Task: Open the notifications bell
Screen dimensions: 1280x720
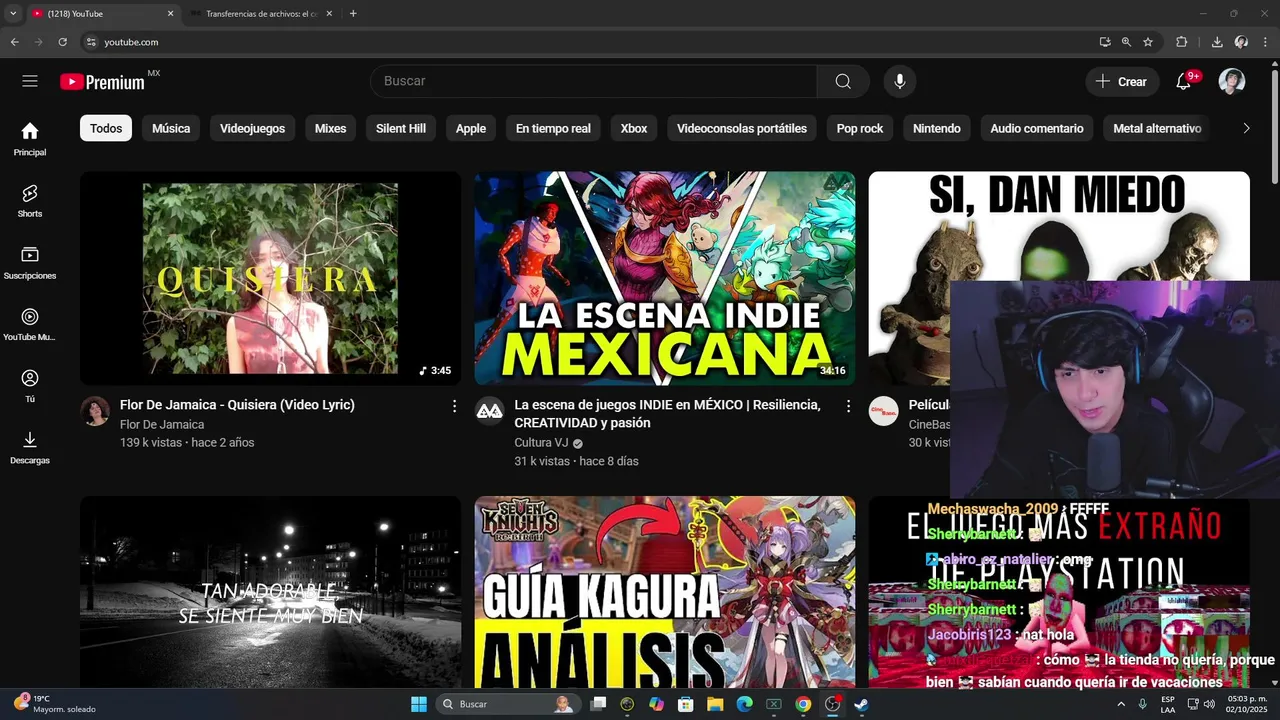Action: click(1184, 81)
